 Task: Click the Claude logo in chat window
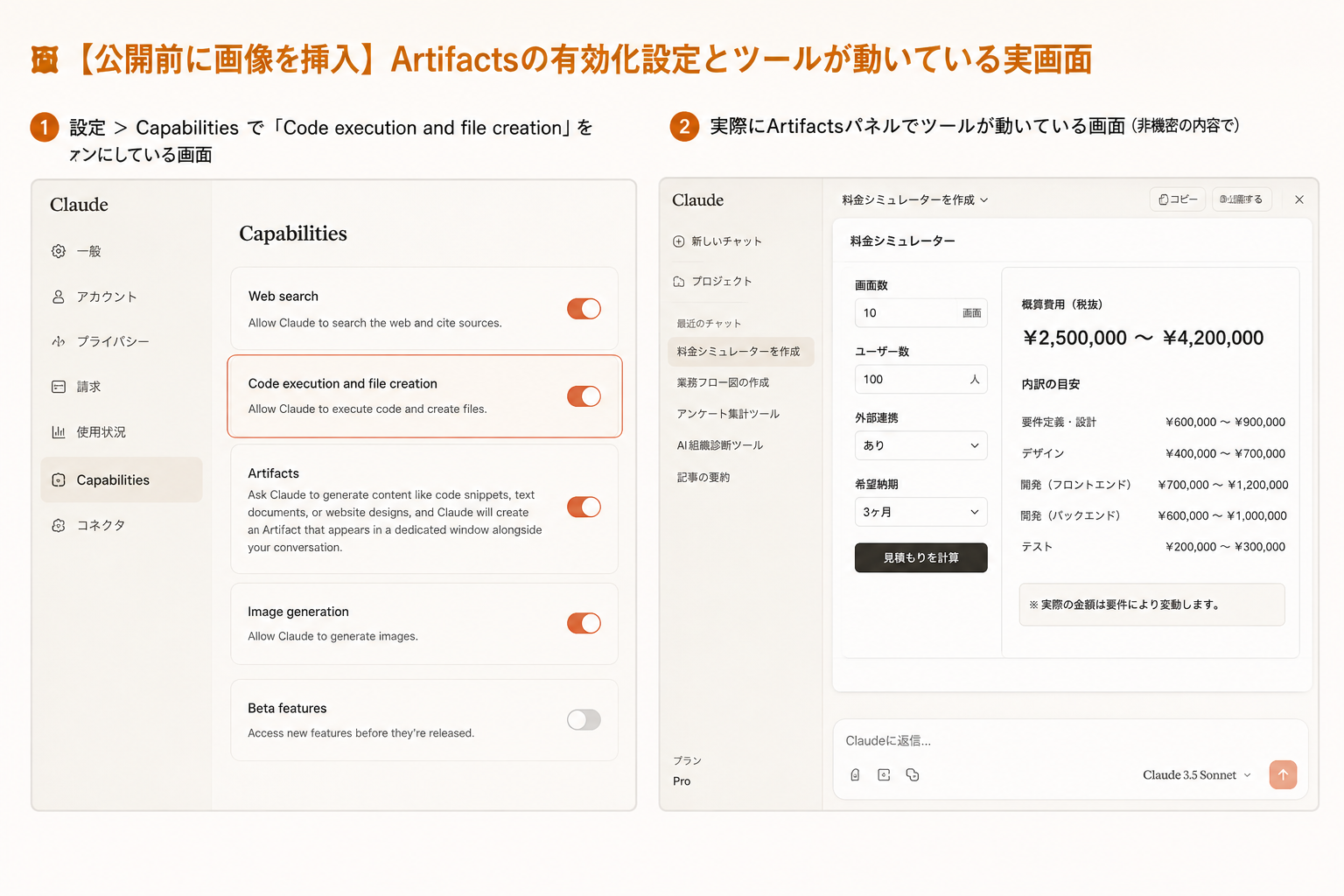tap(697, 200)
